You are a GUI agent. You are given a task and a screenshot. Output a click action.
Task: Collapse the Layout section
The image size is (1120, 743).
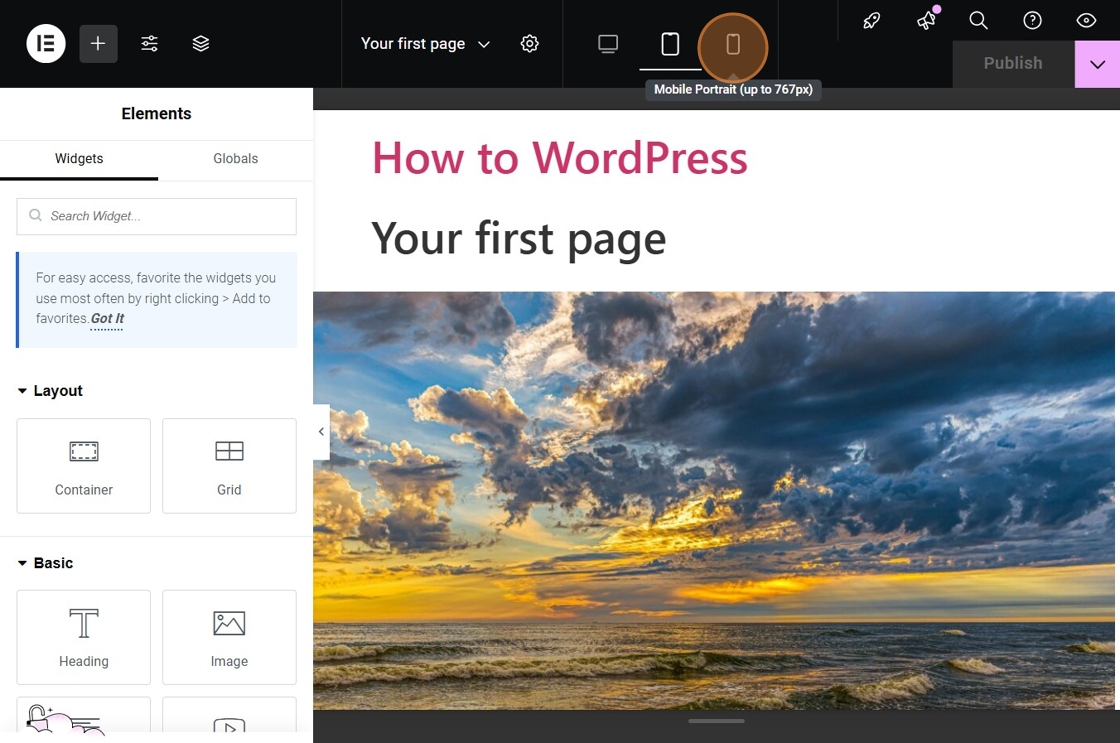point(50,391)
